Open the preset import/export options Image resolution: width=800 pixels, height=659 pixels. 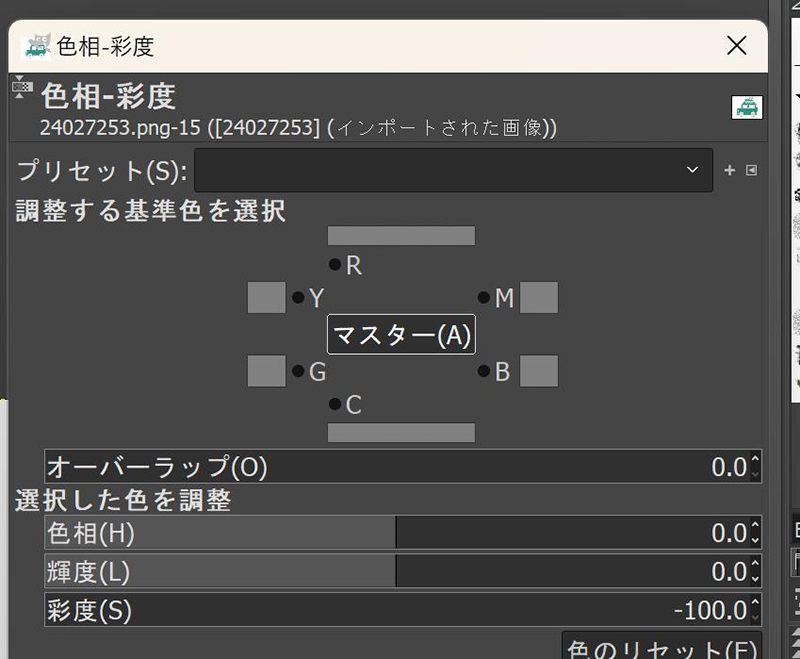point(751,170)
